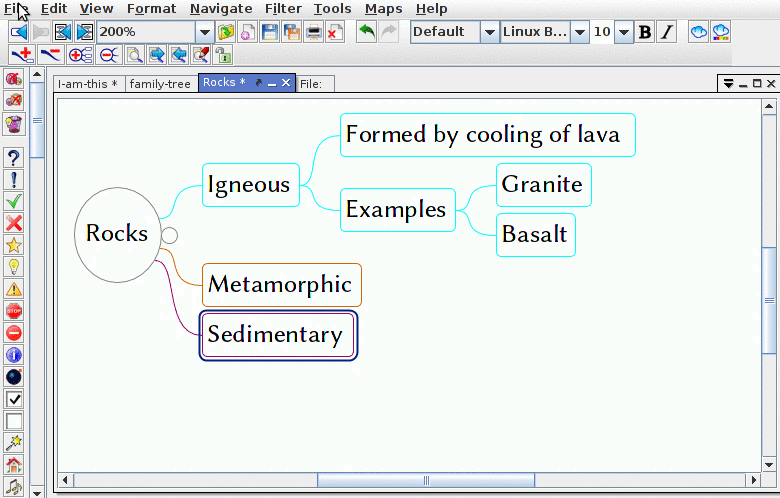Open the Format menu
Viewport: 780px width, 498px height.
point(151,9)
